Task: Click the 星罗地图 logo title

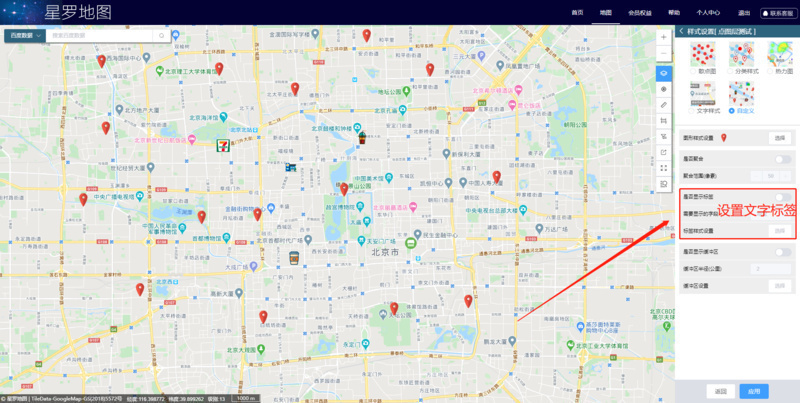Action: 78,12
